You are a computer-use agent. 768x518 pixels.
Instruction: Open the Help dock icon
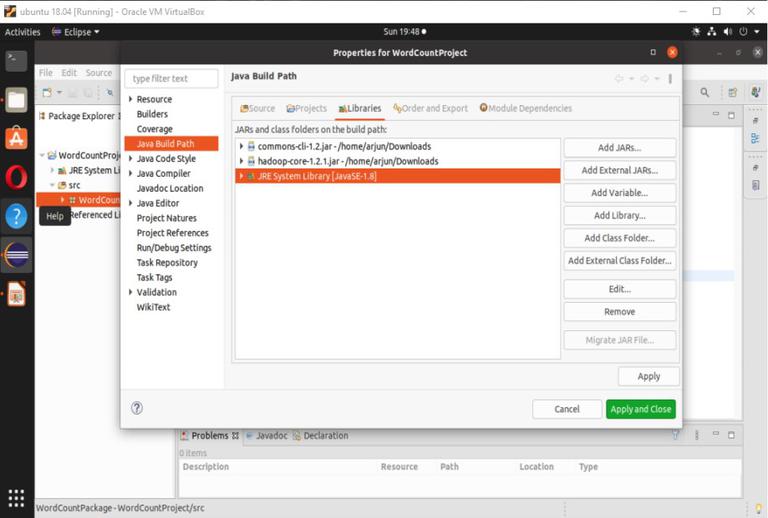pyautogui.click(x=16, y=216)
